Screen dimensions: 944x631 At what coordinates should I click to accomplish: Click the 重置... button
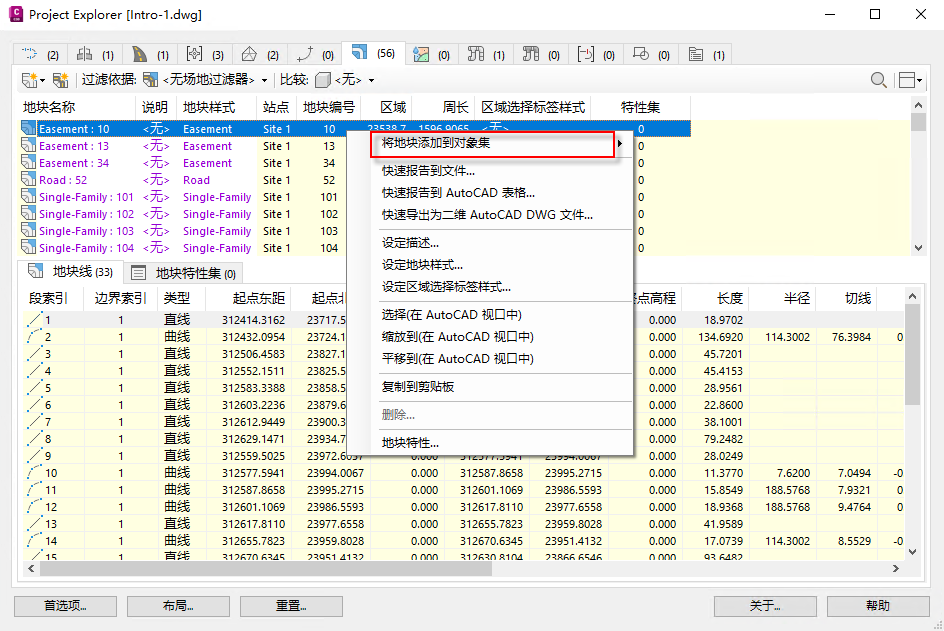coord(291,606)
